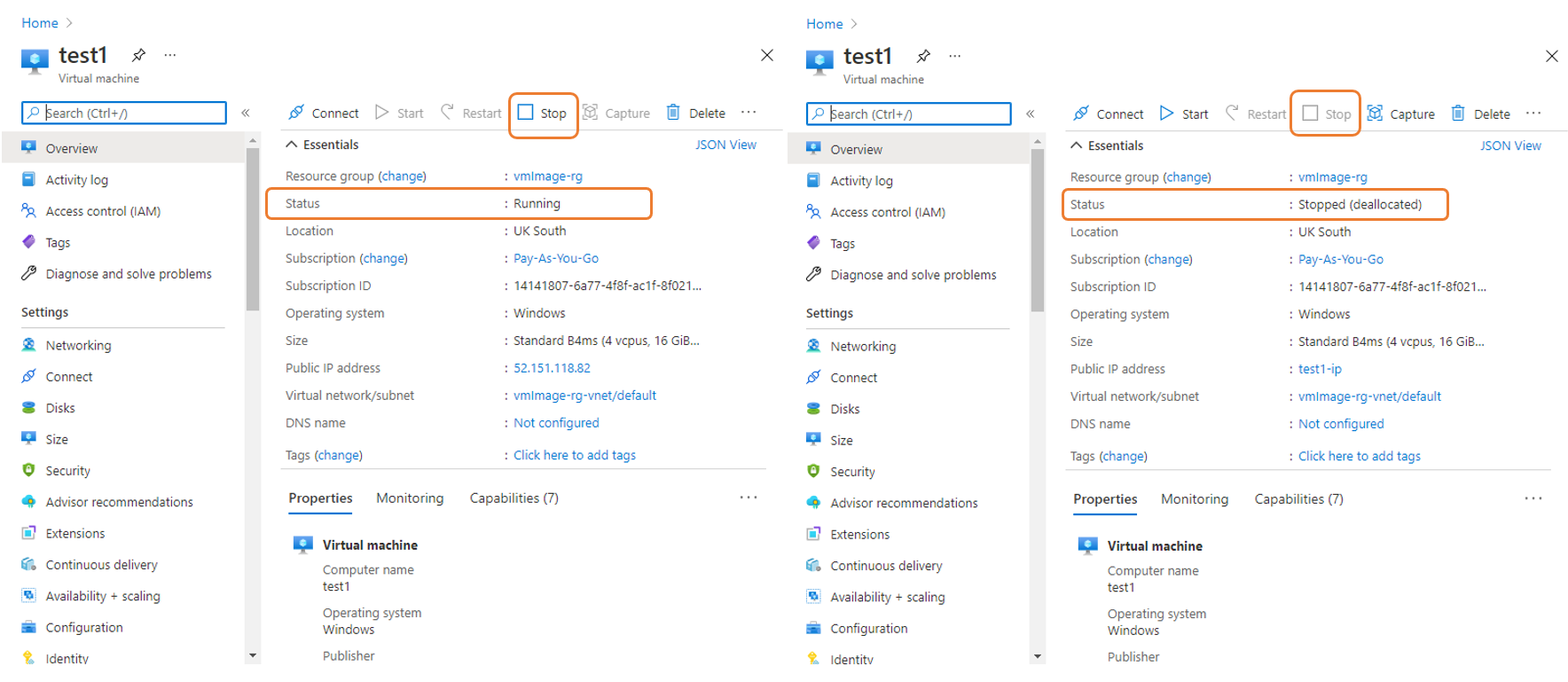Open the 52.151.118.82 public IP link
Viewport: 1568px width, 682px height.
click(x=552, y=368)
